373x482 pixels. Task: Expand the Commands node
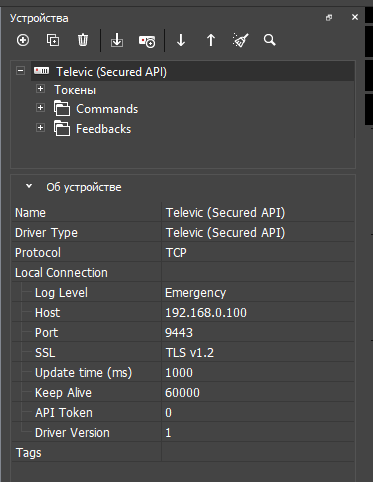pos(40,108)
